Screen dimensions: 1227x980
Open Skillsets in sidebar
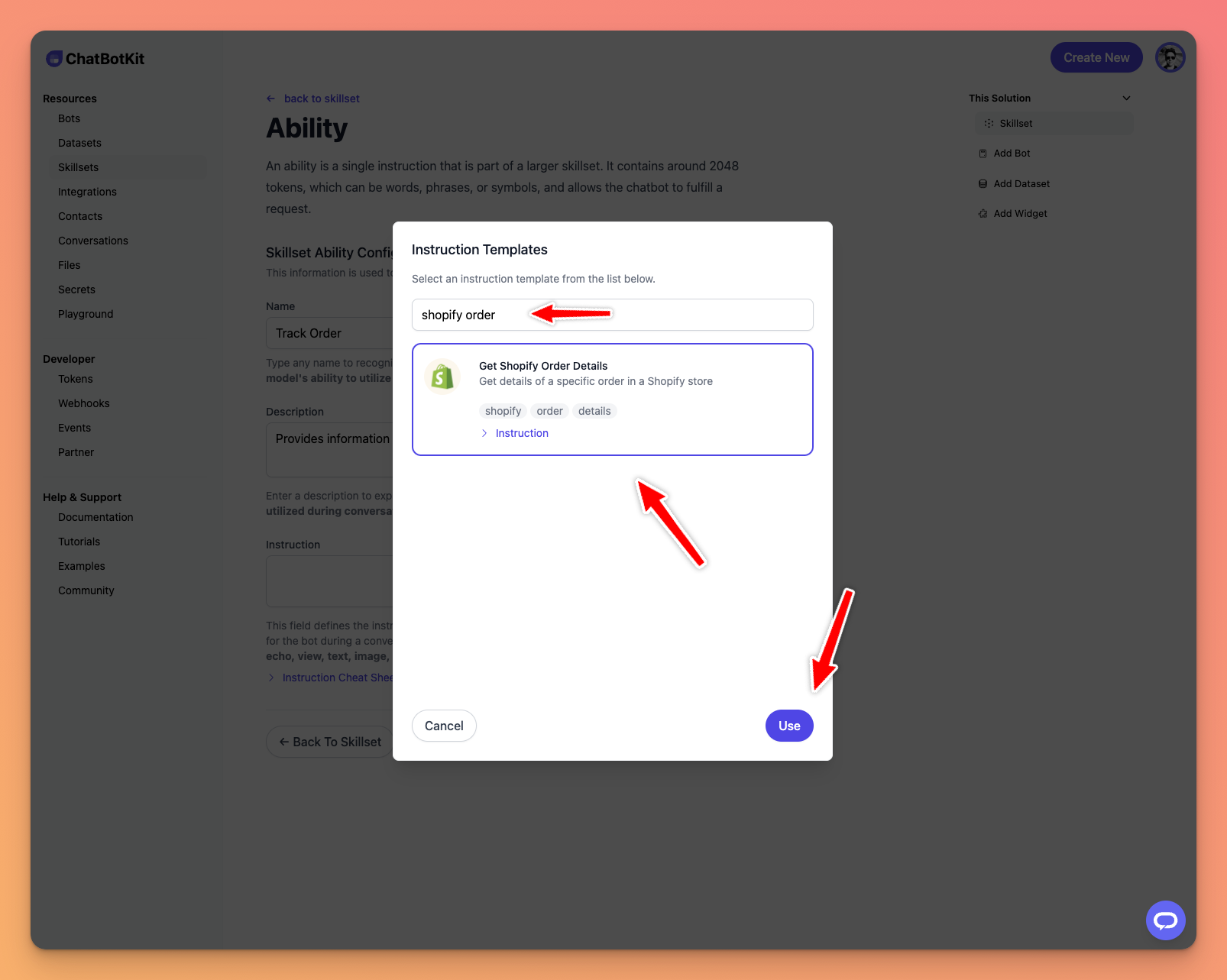pyautogui.click(x=78, y=167)
